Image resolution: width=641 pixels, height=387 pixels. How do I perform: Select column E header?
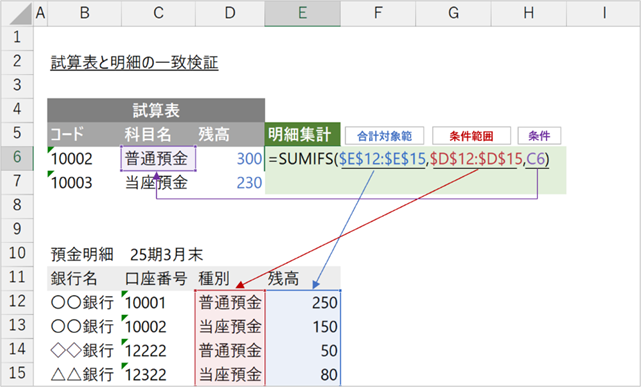coord(302,13)
